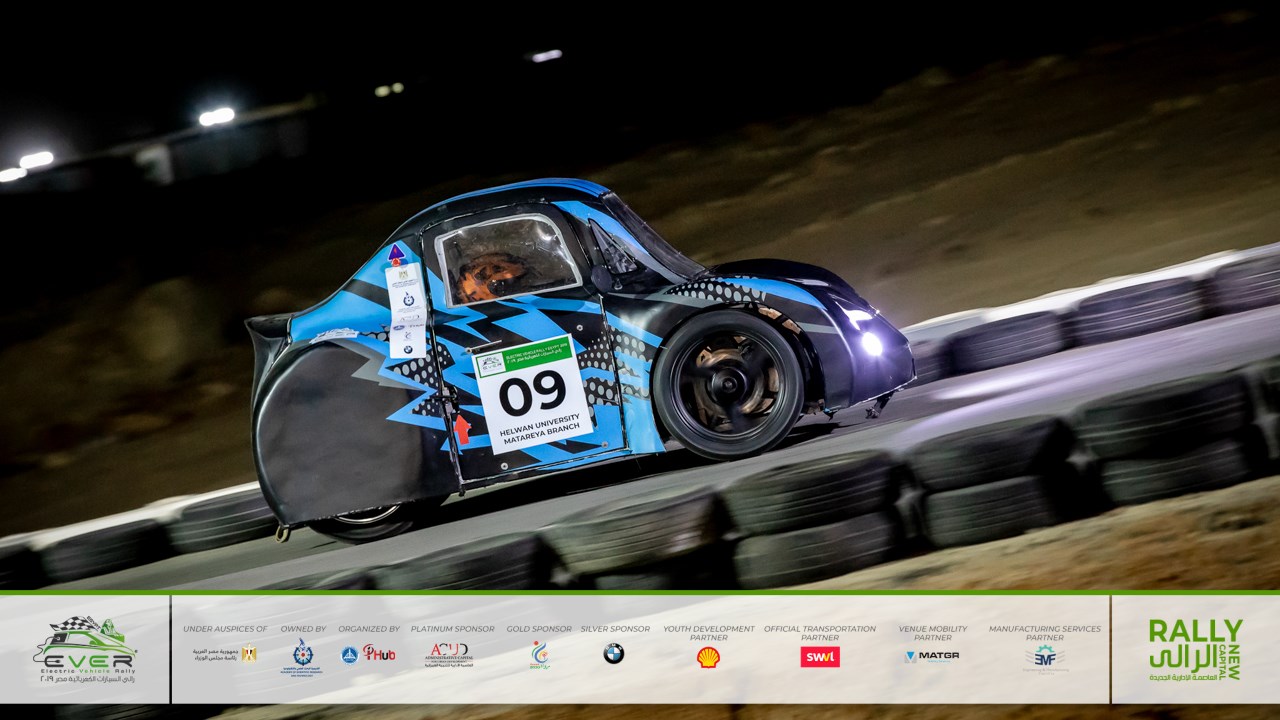Click the Shell logo

coord(708,656)
